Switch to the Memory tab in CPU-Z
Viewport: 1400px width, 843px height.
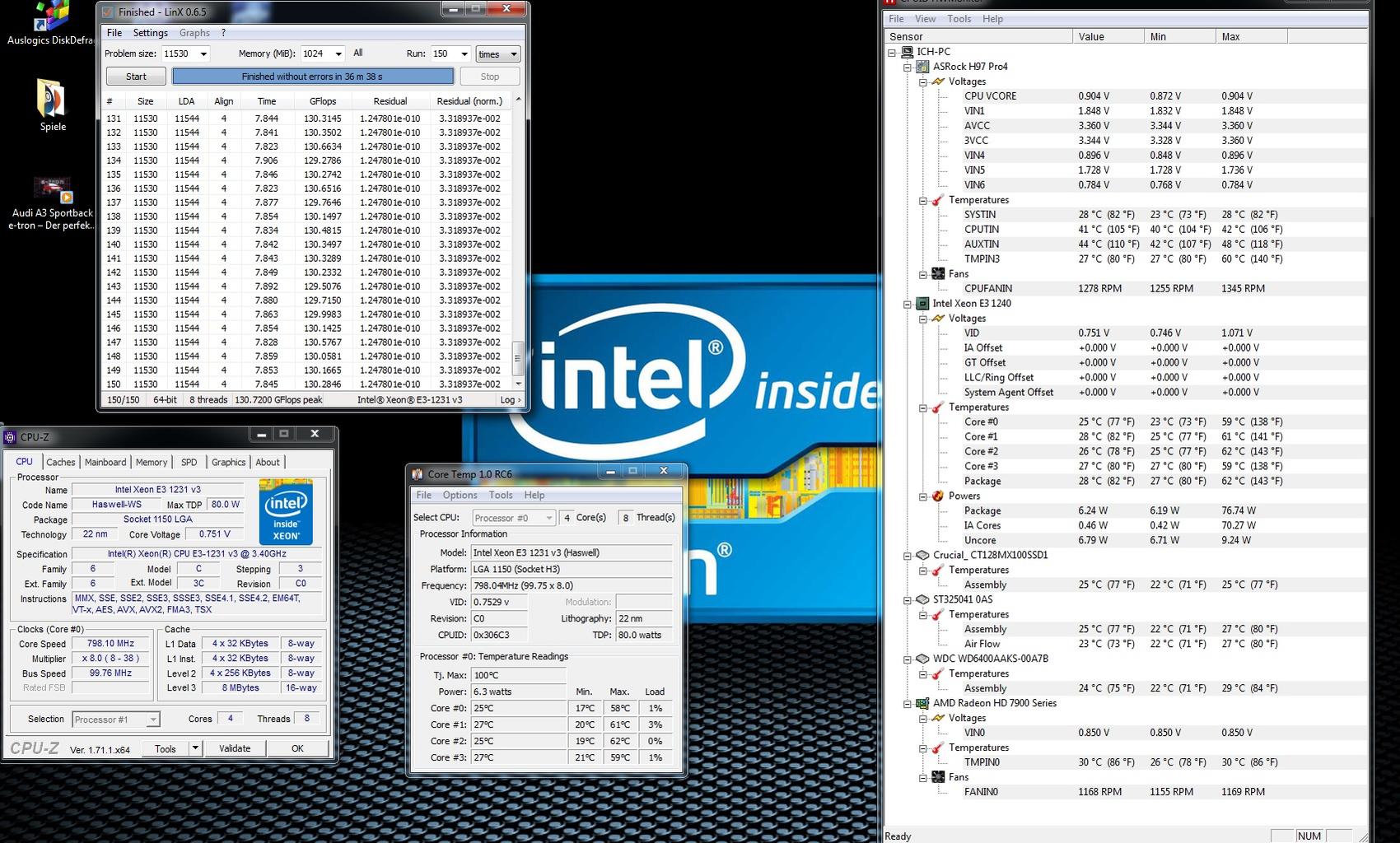coord(152,463)
